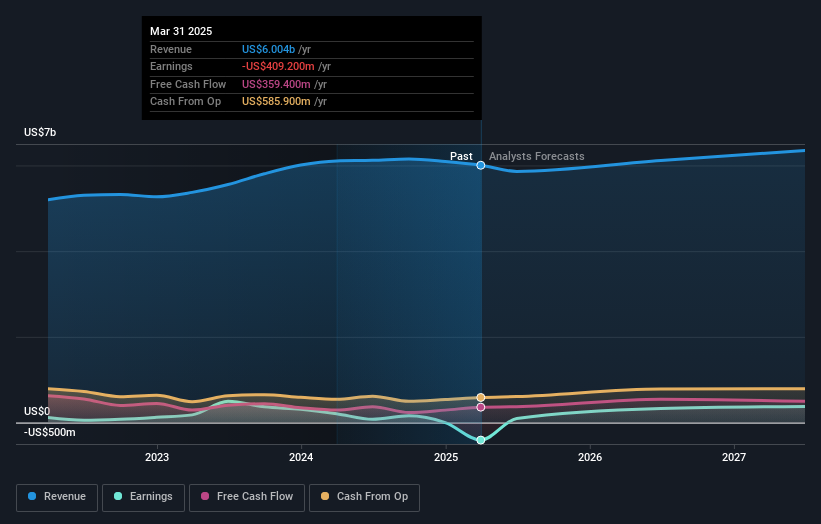Toggle the Earnings legend button
Image resolution: width=821 pixels, height=524 pixels.
coord(143,497)
